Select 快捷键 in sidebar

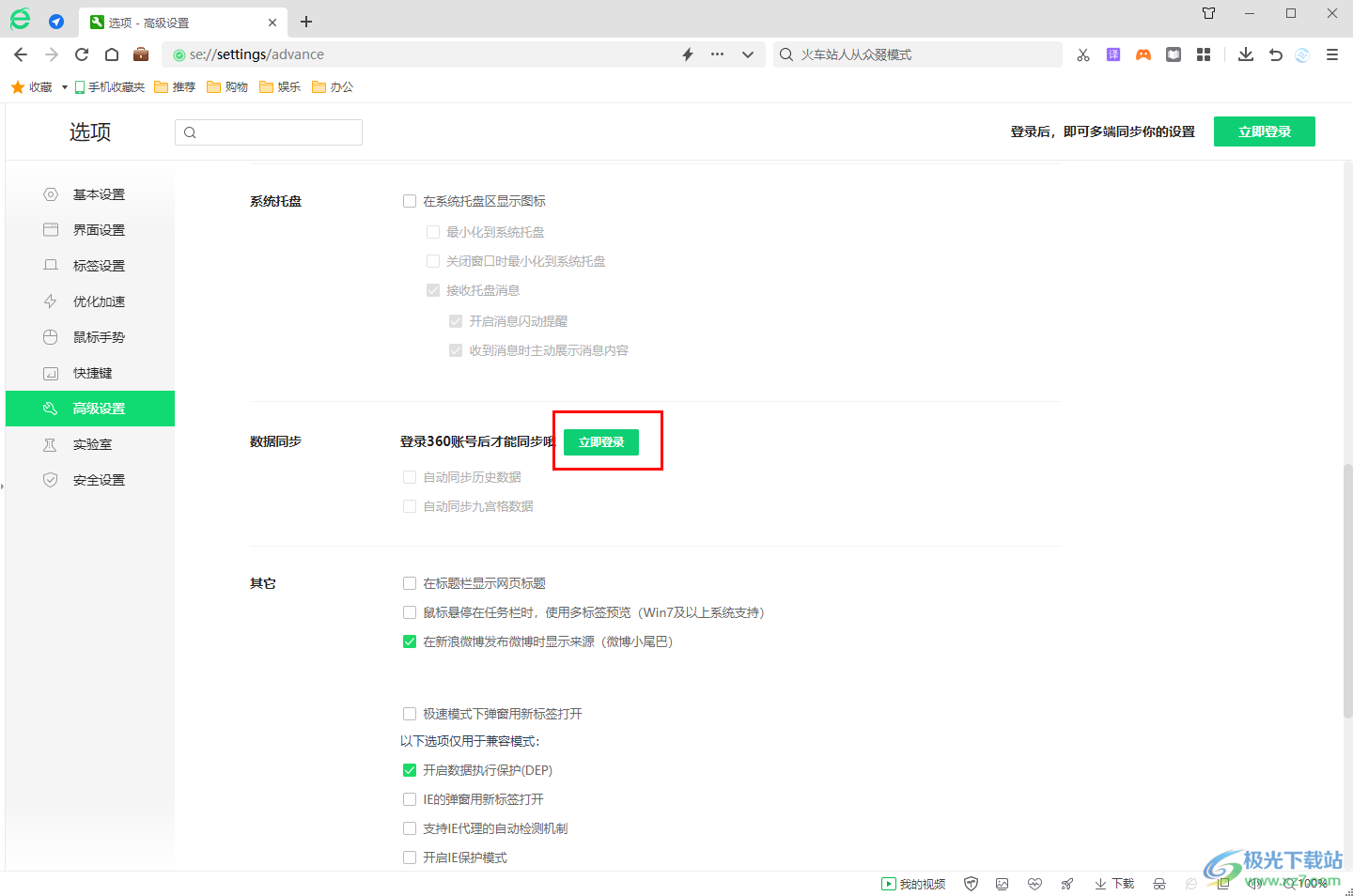90,373
